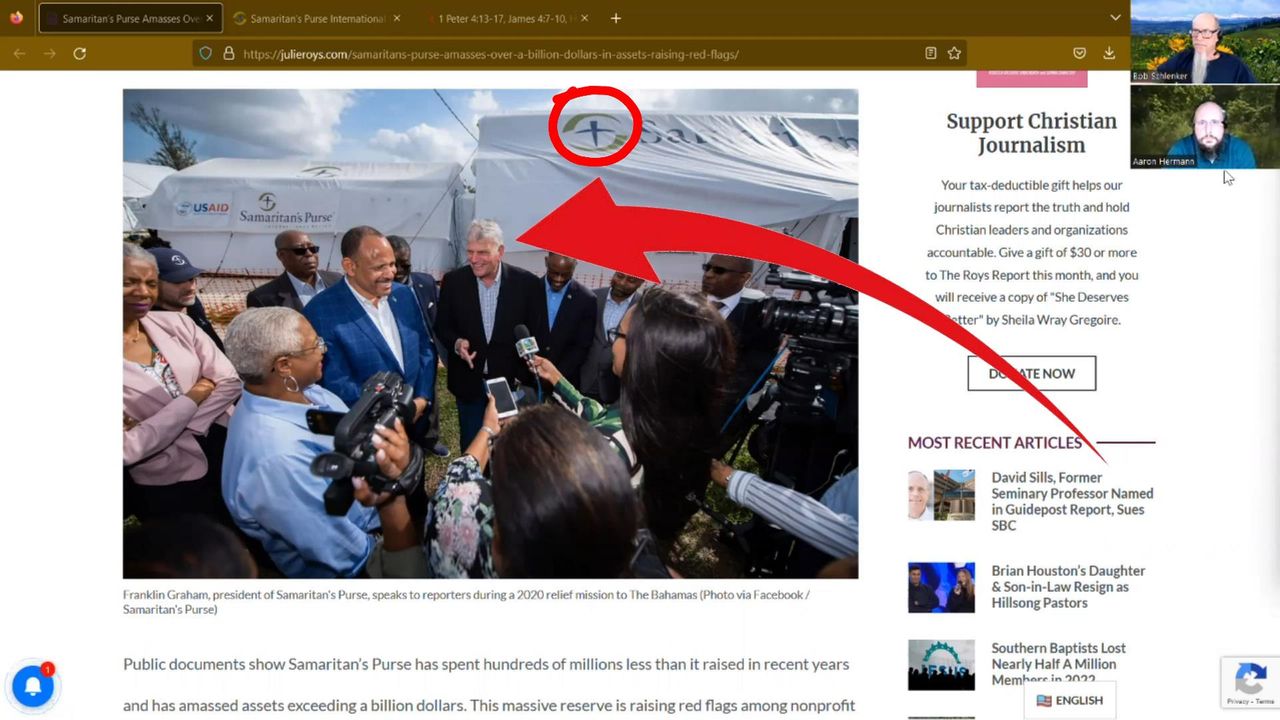Click the site security padlock icon
This screenshot has width=1280, height=720.
tap(228, 54)
